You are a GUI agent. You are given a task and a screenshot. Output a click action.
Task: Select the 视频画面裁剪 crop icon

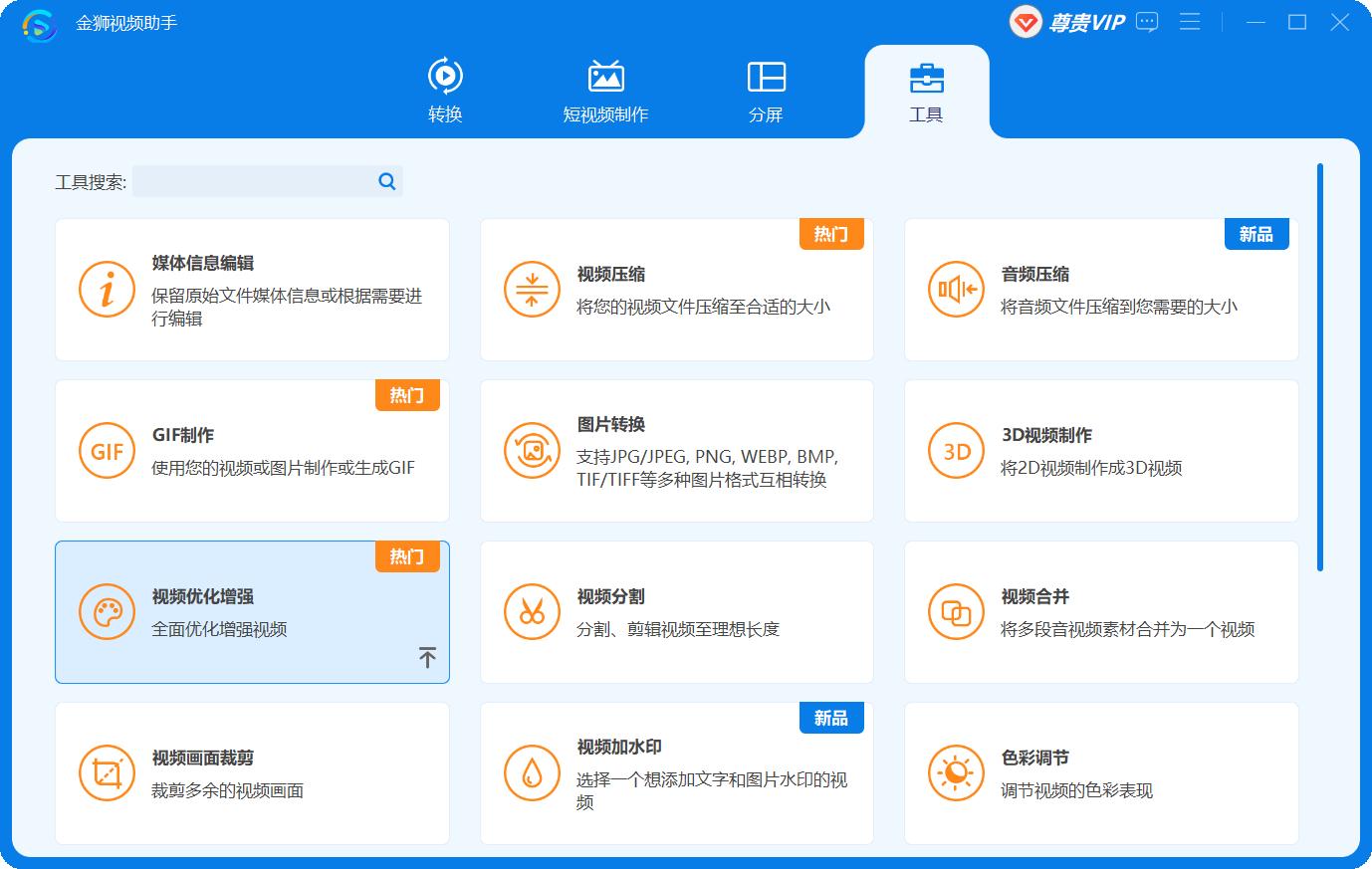[107, 772]
